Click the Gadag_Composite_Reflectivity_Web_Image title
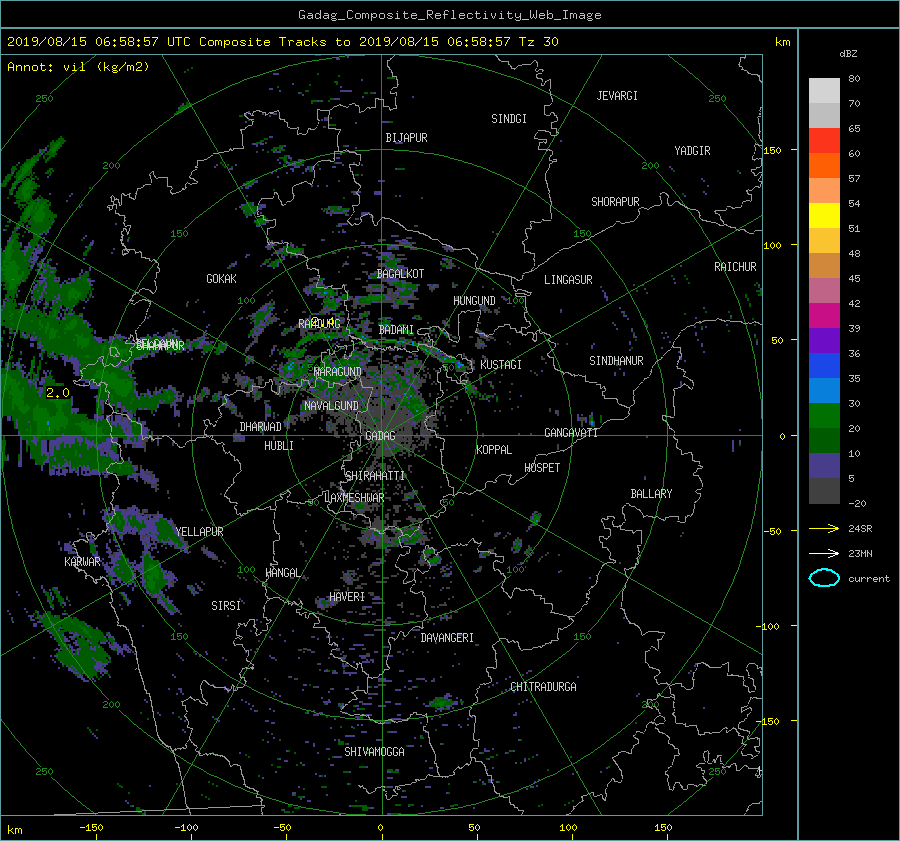Viewport: 900px width, 841px height. [449, 15]
